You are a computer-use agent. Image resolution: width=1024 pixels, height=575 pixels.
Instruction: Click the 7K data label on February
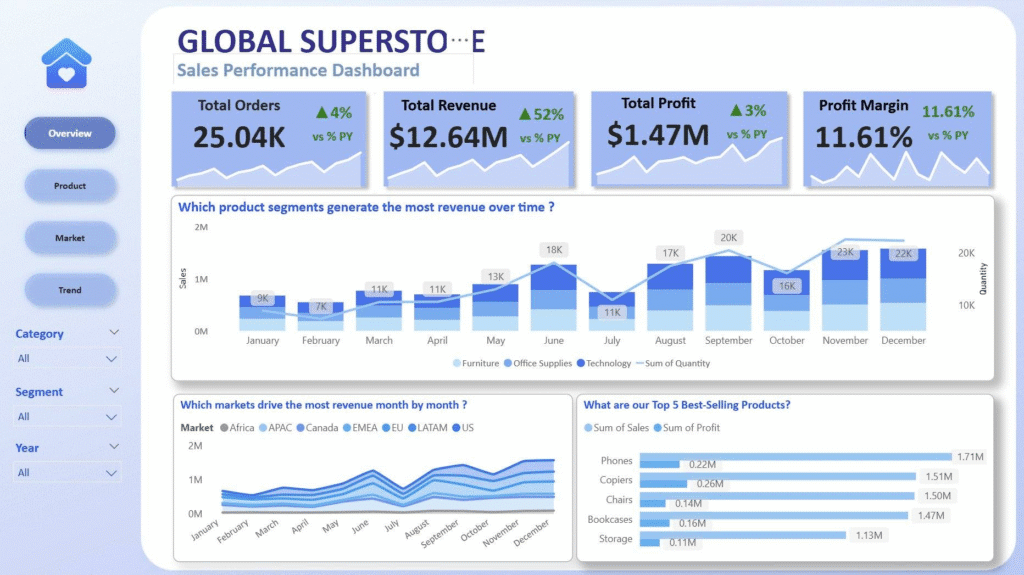pyautogui.click(x=321, y=306)
